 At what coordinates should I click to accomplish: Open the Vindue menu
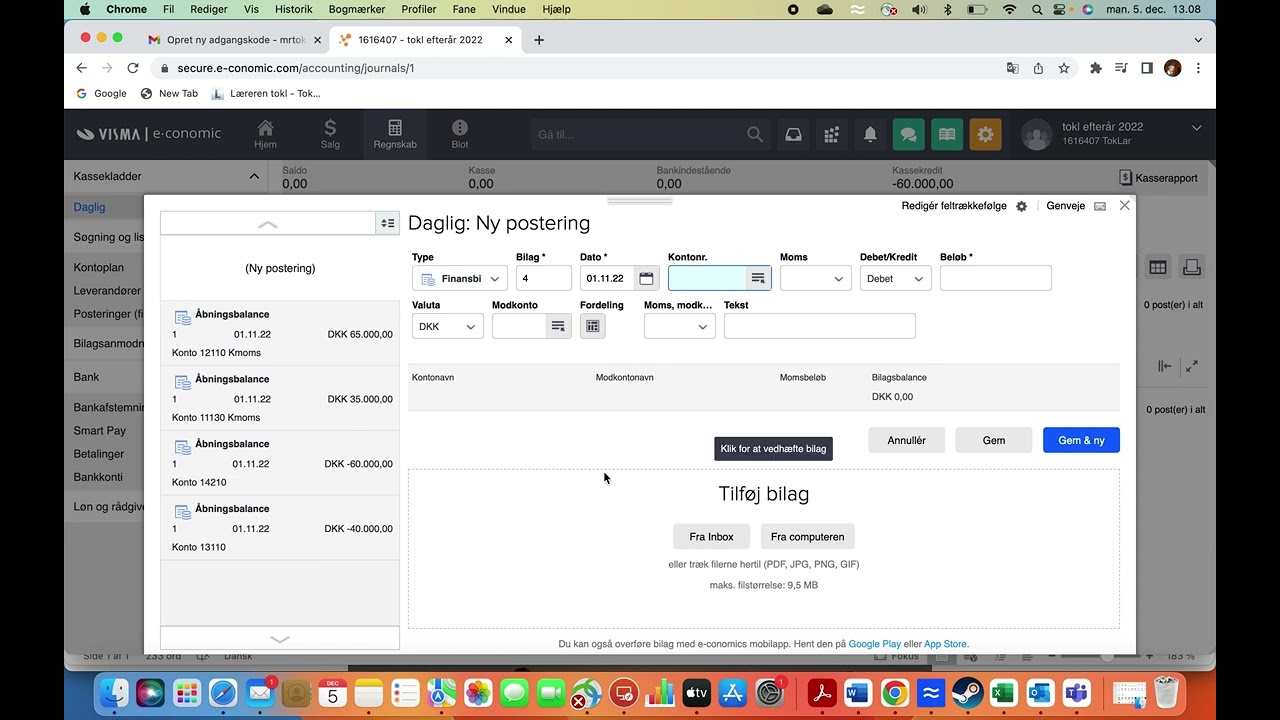point(509,9)
